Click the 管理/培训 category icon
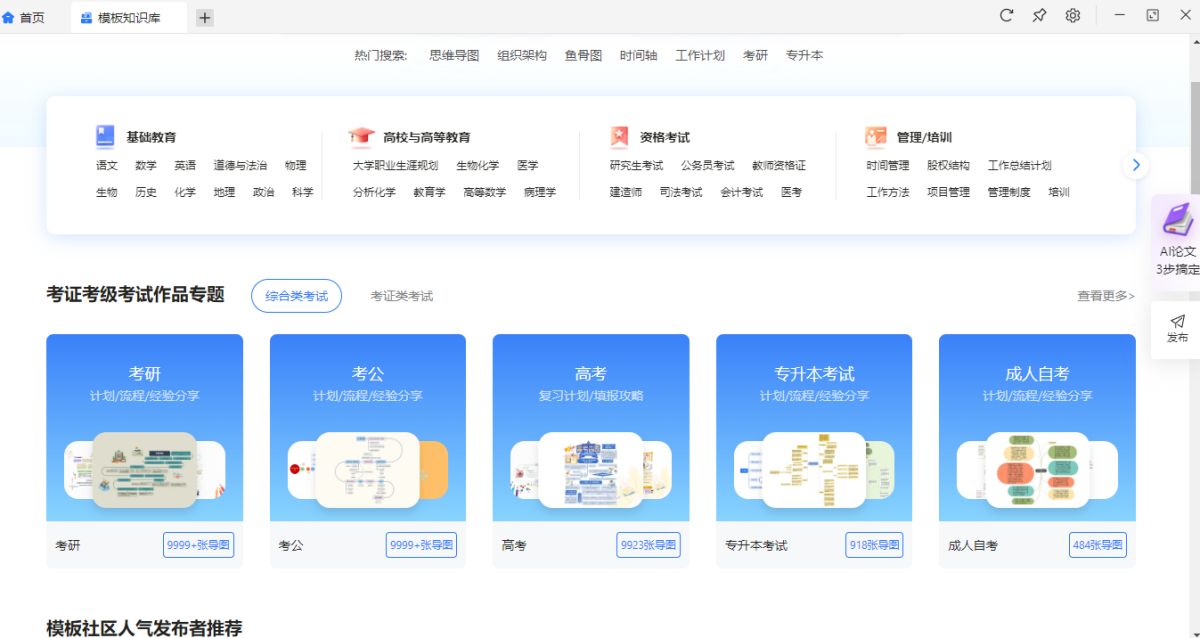 876,137
